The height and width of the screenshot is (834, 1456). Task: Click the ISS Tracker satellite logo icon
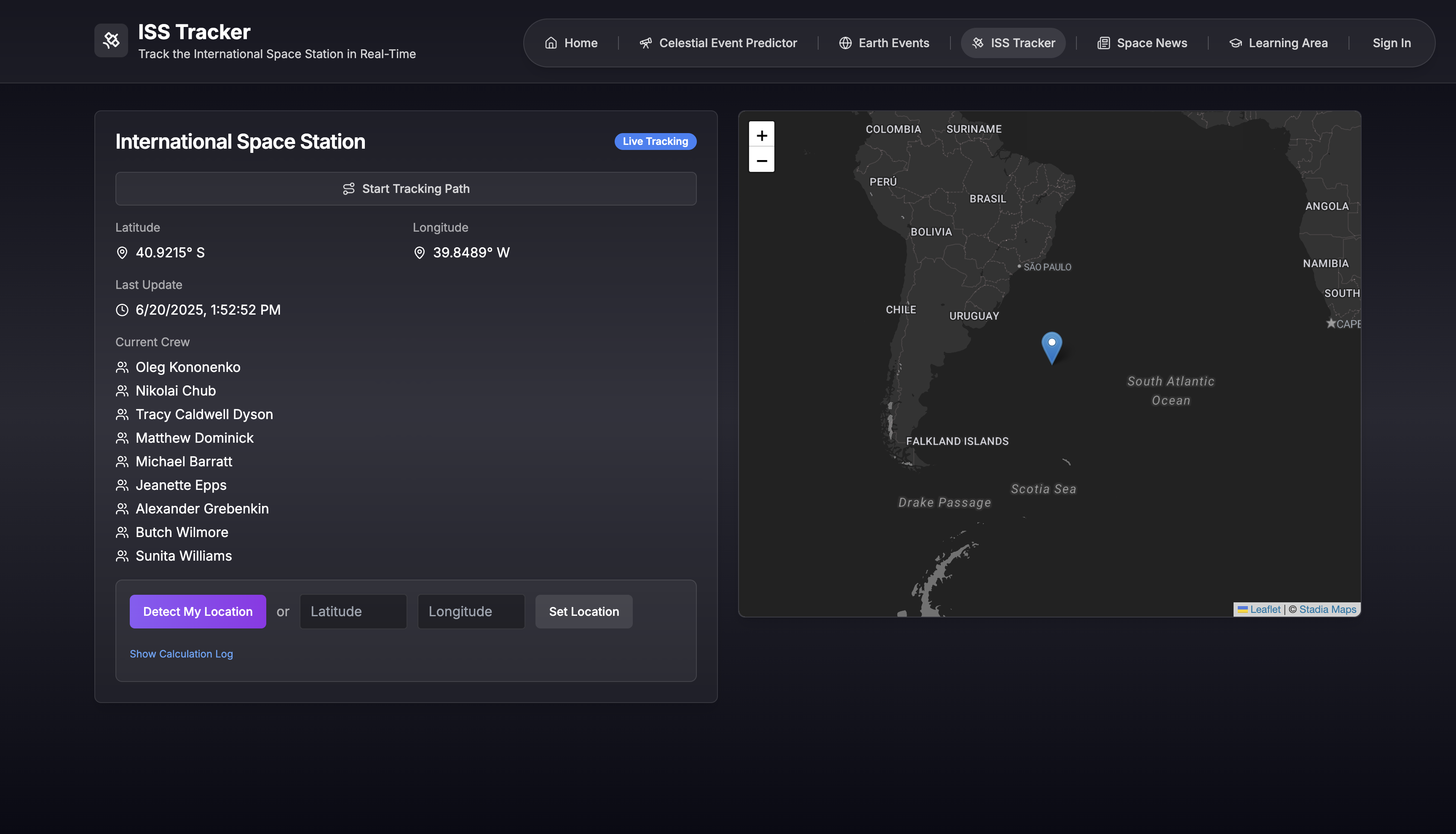(111, 40)
